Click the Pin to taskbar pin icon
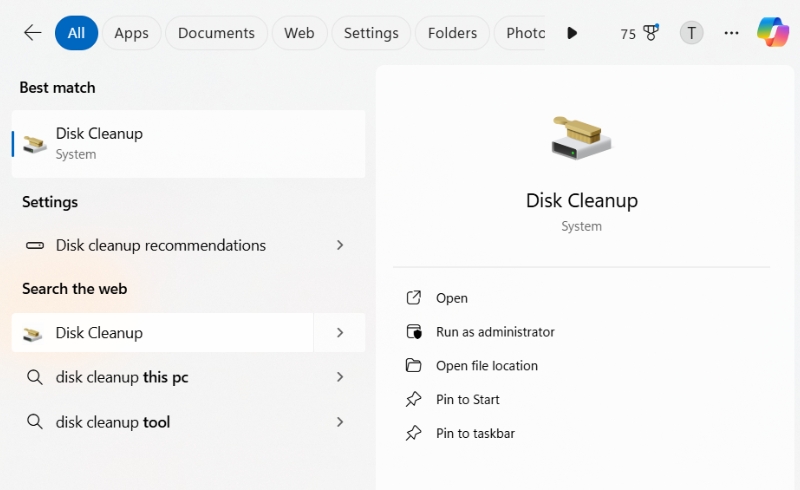This screenshot has height=490, width=800. pos(414,433)
